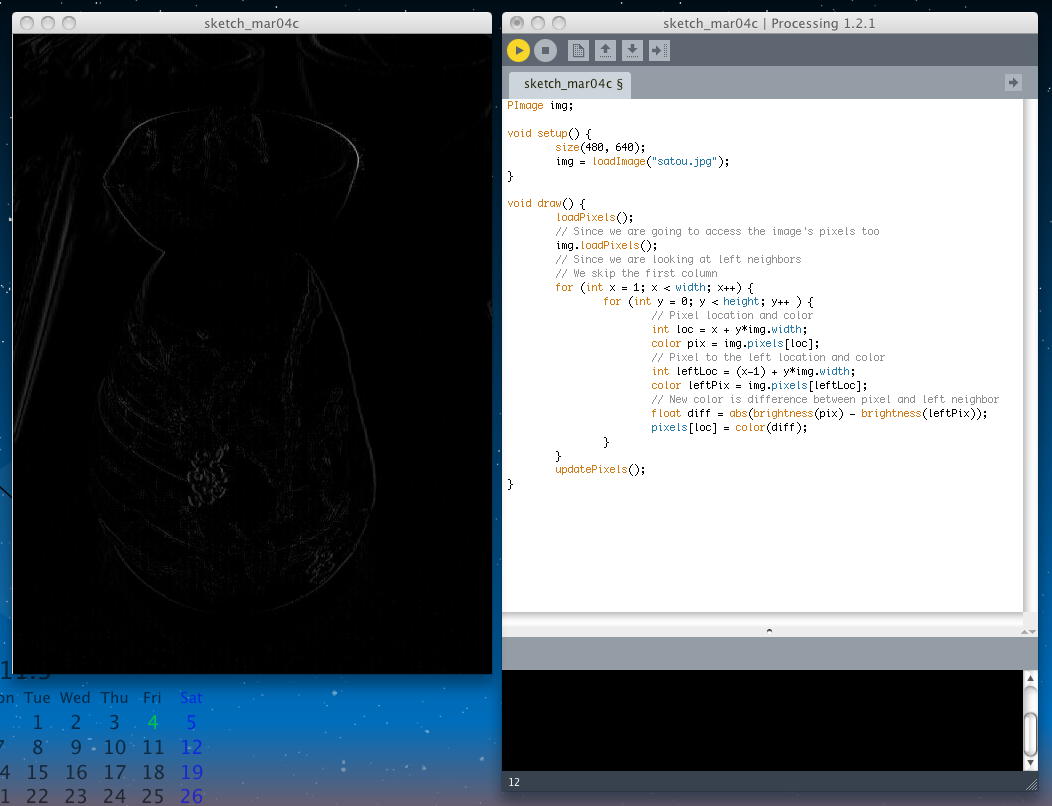This screenshot has width=1052, height=806.
Task: Click the Open sketch up-arrow icon
Action: [x=605, y=50]
